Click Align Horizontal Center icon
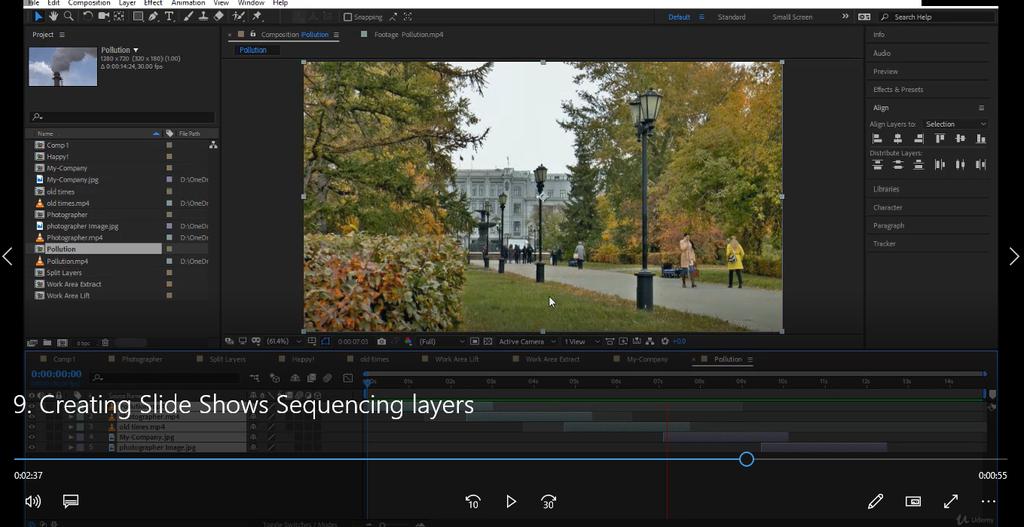 point(898,138)
